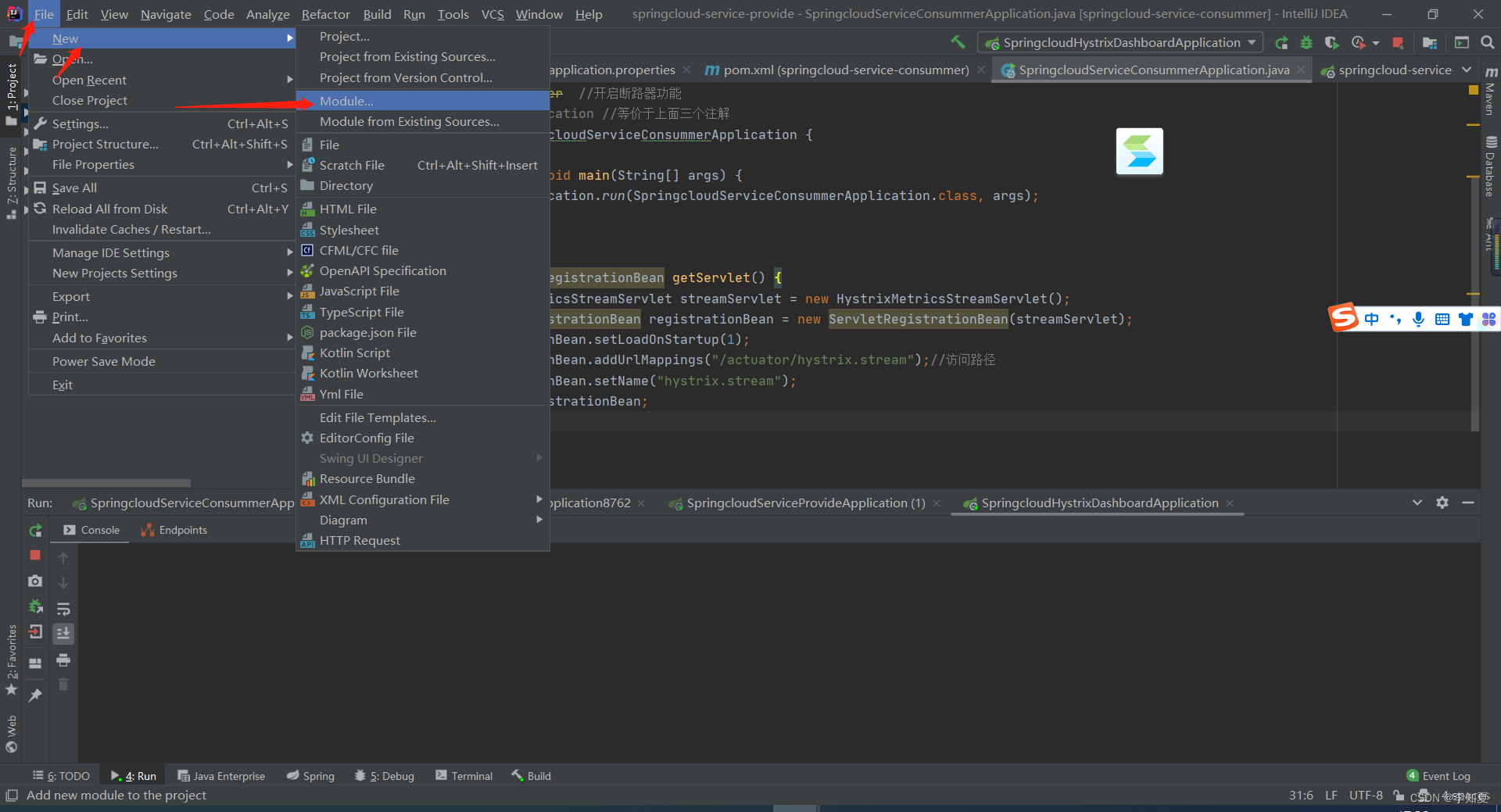Click the horizontal scrollbar under the project panel
Viewport: 1501px width, 812px height.
pos(106,483)
